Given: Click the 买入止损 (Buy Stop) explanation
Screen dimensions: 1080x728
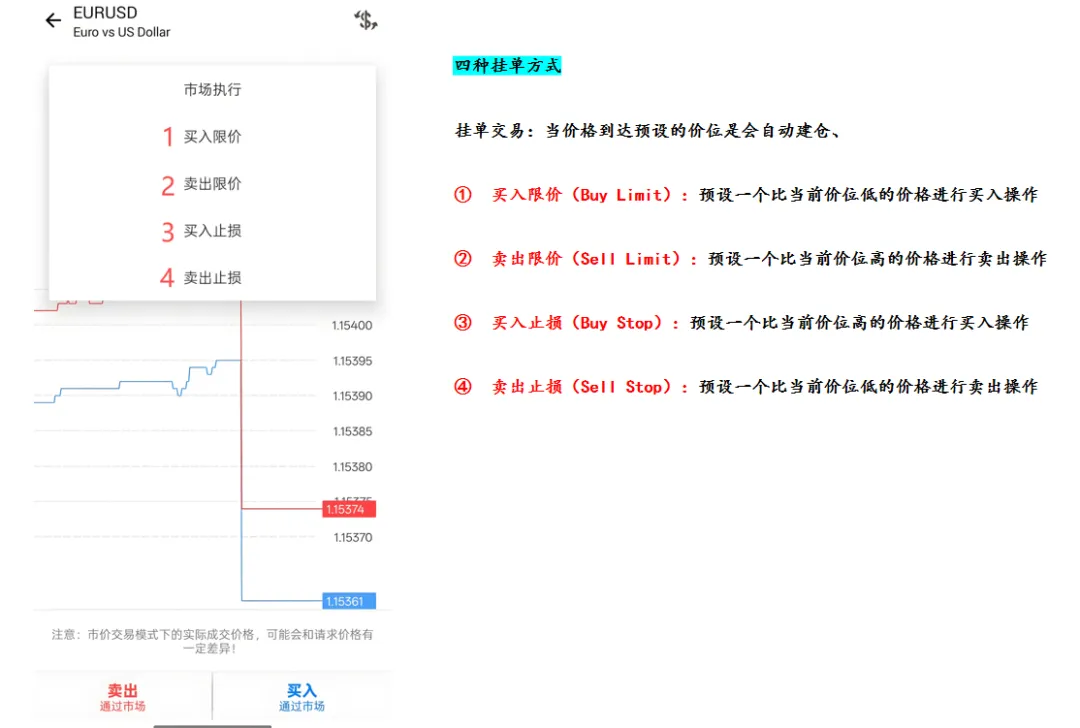Looking at the screenshot, I should 741,323.
